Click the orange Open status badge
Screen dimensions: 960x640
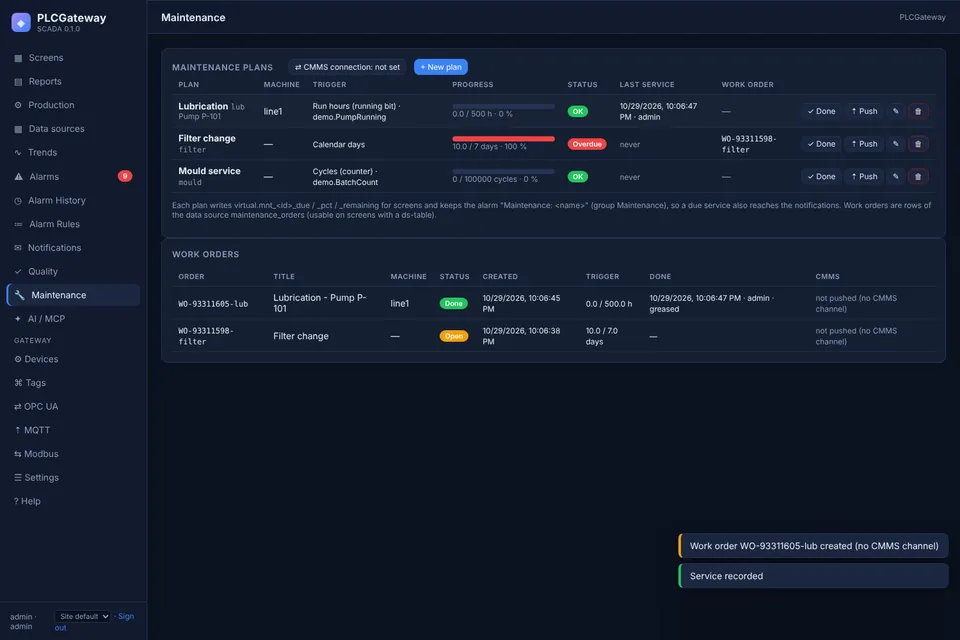[x=454, y=336]
